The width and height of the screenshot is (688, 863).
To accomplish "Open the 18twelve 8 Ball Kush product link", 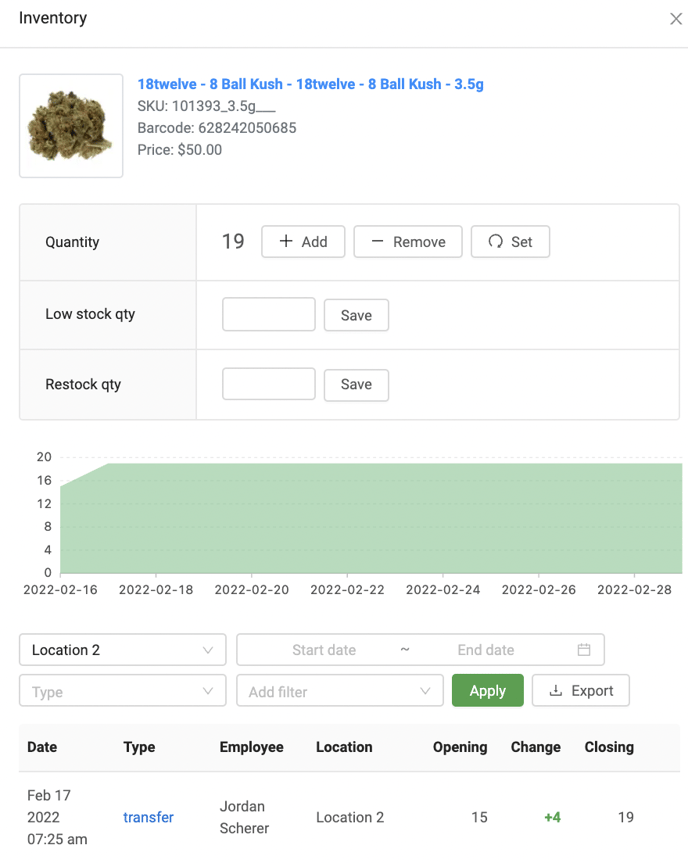I will pos(310,84).
